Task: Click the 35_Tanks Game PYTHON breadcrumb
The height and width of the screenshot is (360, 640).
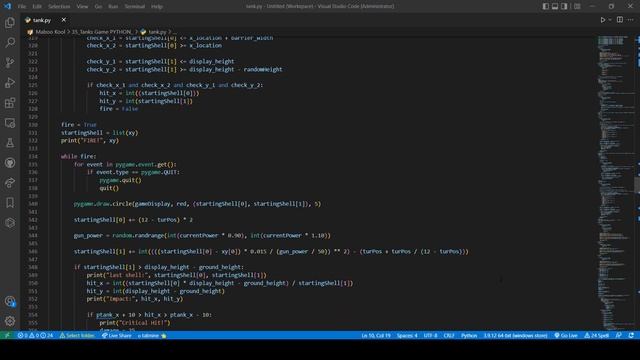Action: (102, 32)
